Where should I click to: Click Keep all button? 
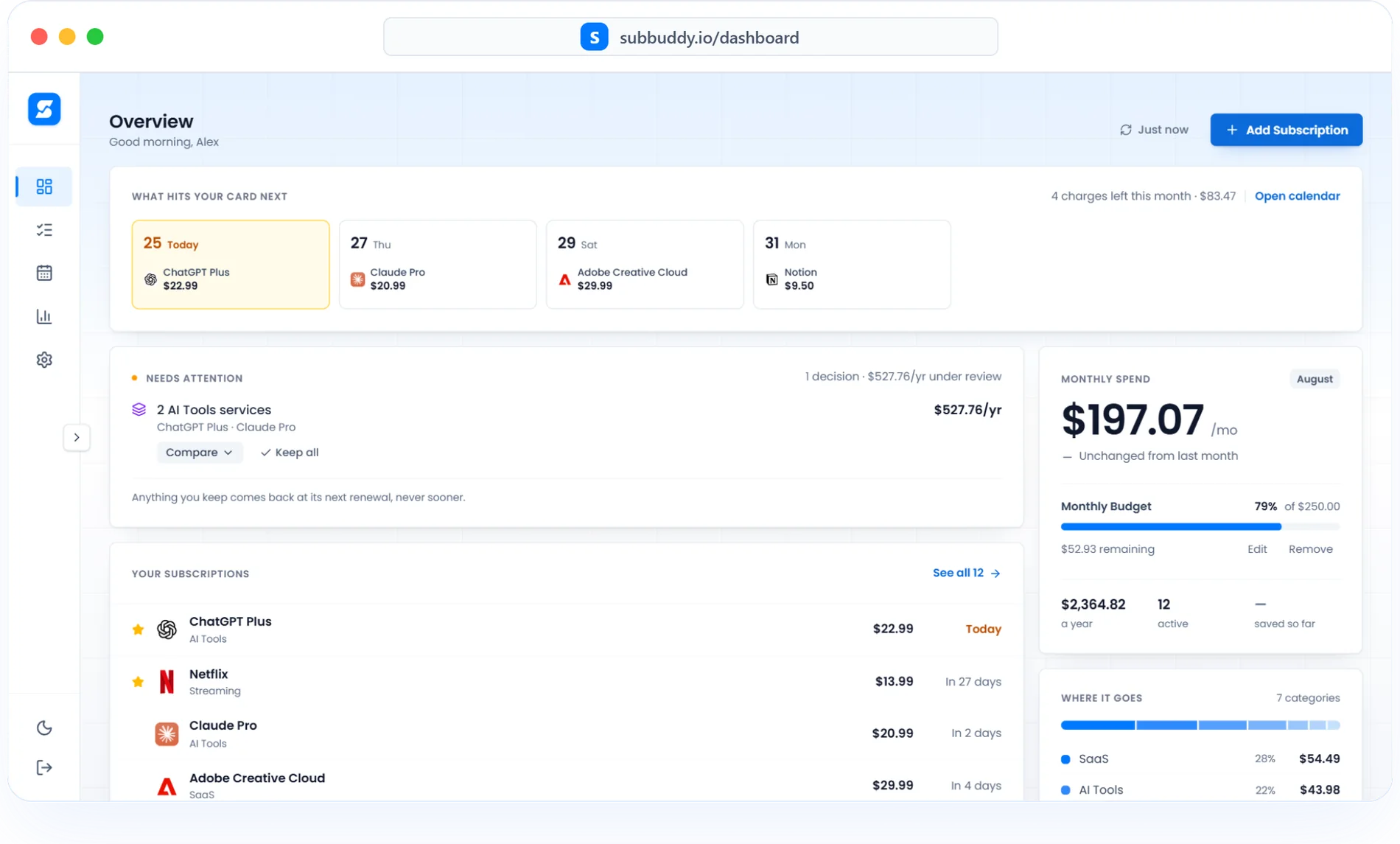[290, 453]
